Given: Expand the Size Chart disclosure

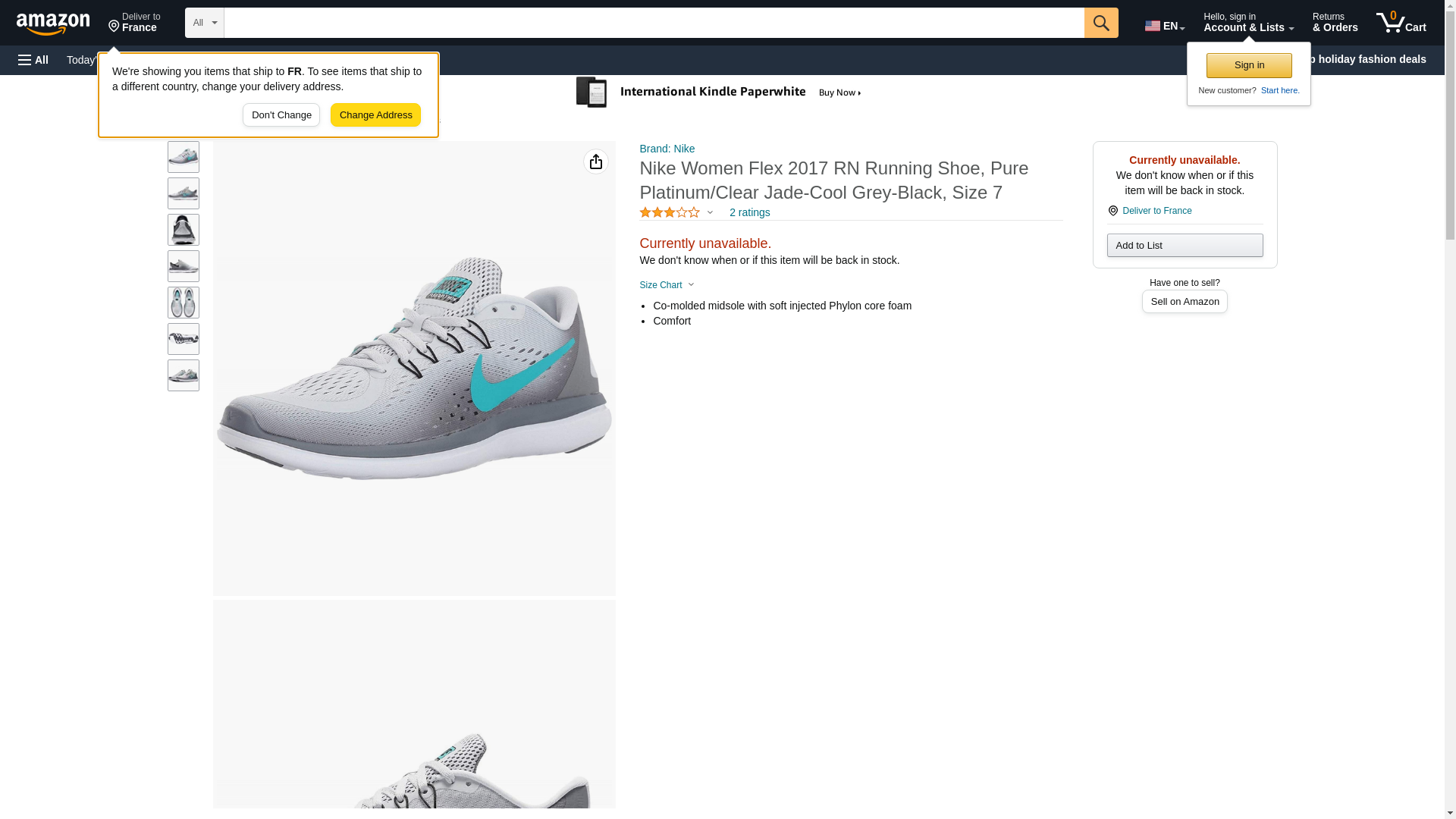Looking at the screenshot, I should click(667, 285).
